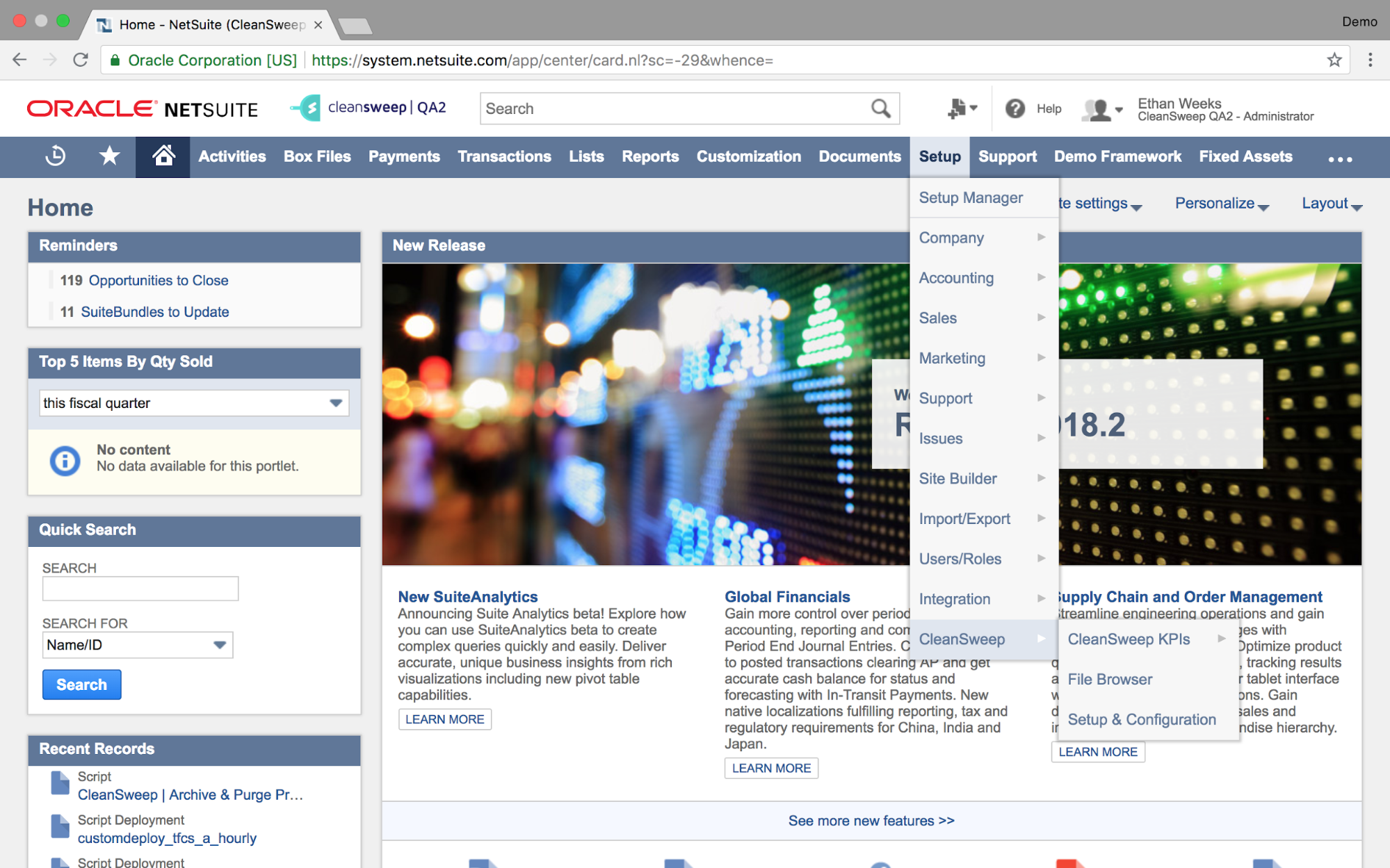Click the global search magnifier icon
Viewport: 1390px width, 868px height.
(x=880, y=108)
